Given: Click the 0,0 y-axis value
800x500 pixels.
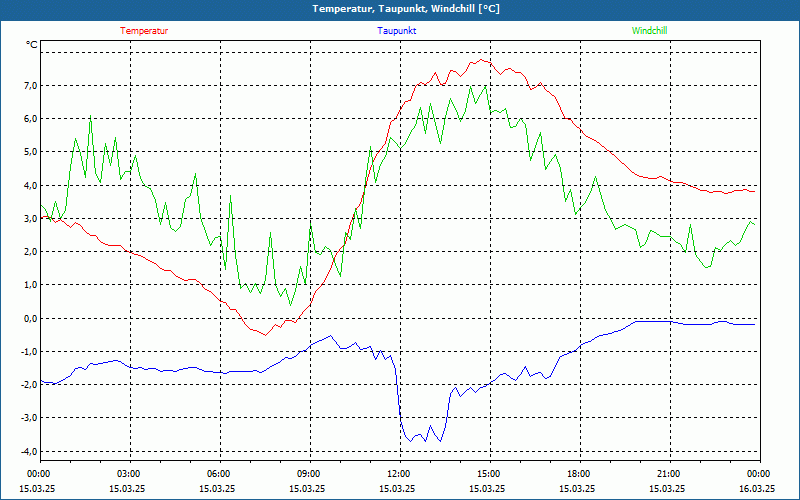Looking at the screenshot, I should click(x=31, y=319).
